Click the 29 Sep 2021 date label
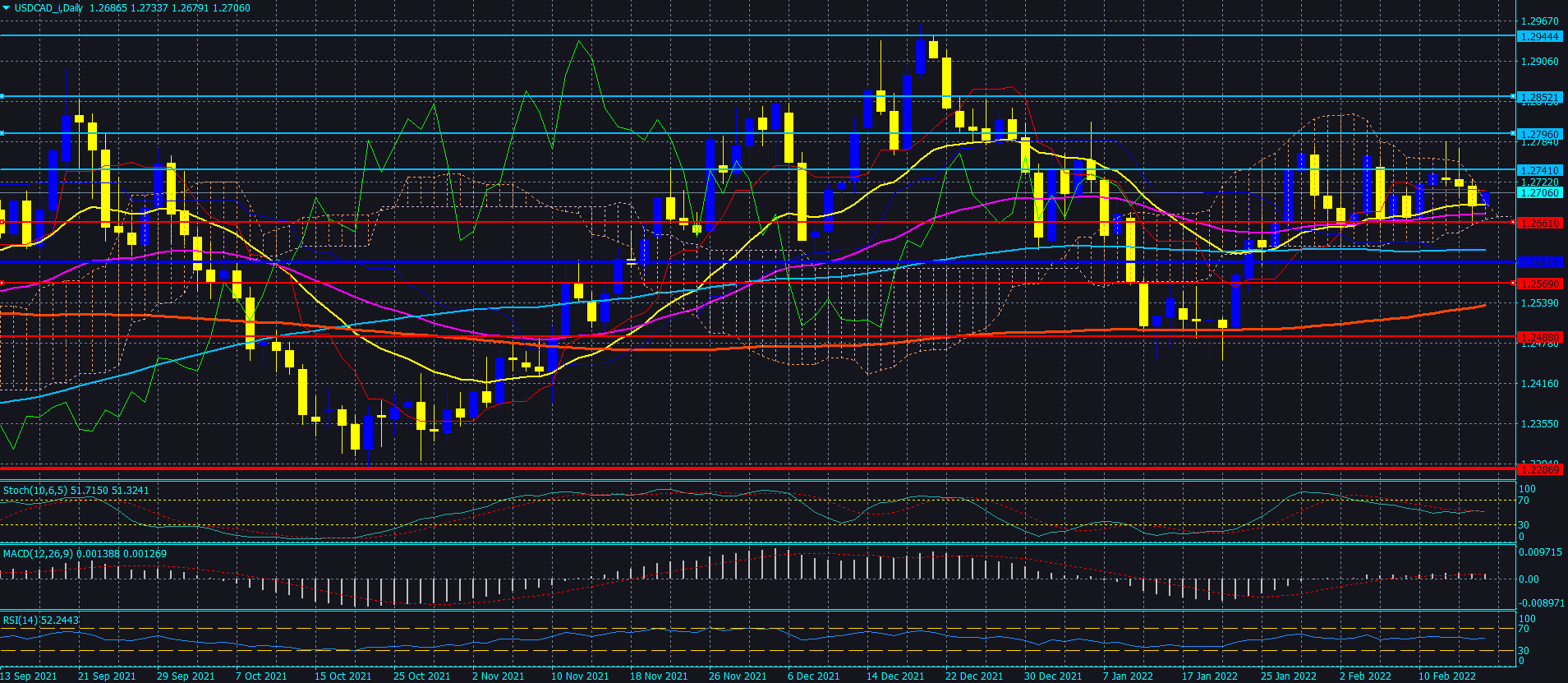 pyautogui.click(x=186, y=676)
